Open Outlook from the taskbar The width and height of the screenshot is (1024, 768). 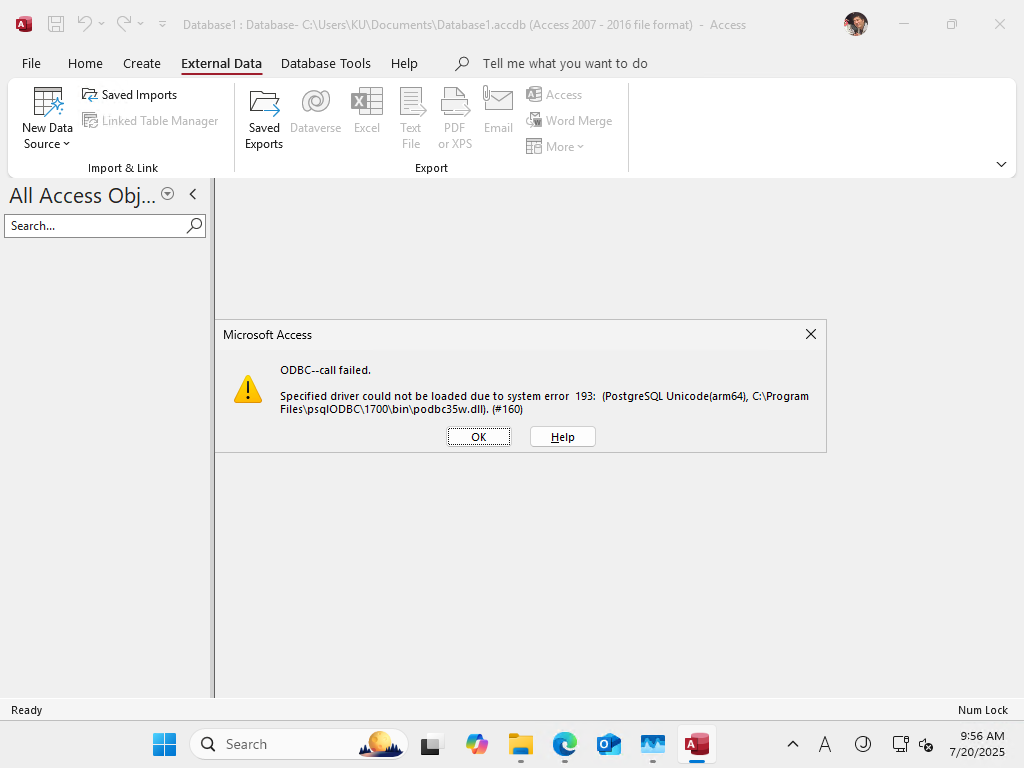point(609,744)
